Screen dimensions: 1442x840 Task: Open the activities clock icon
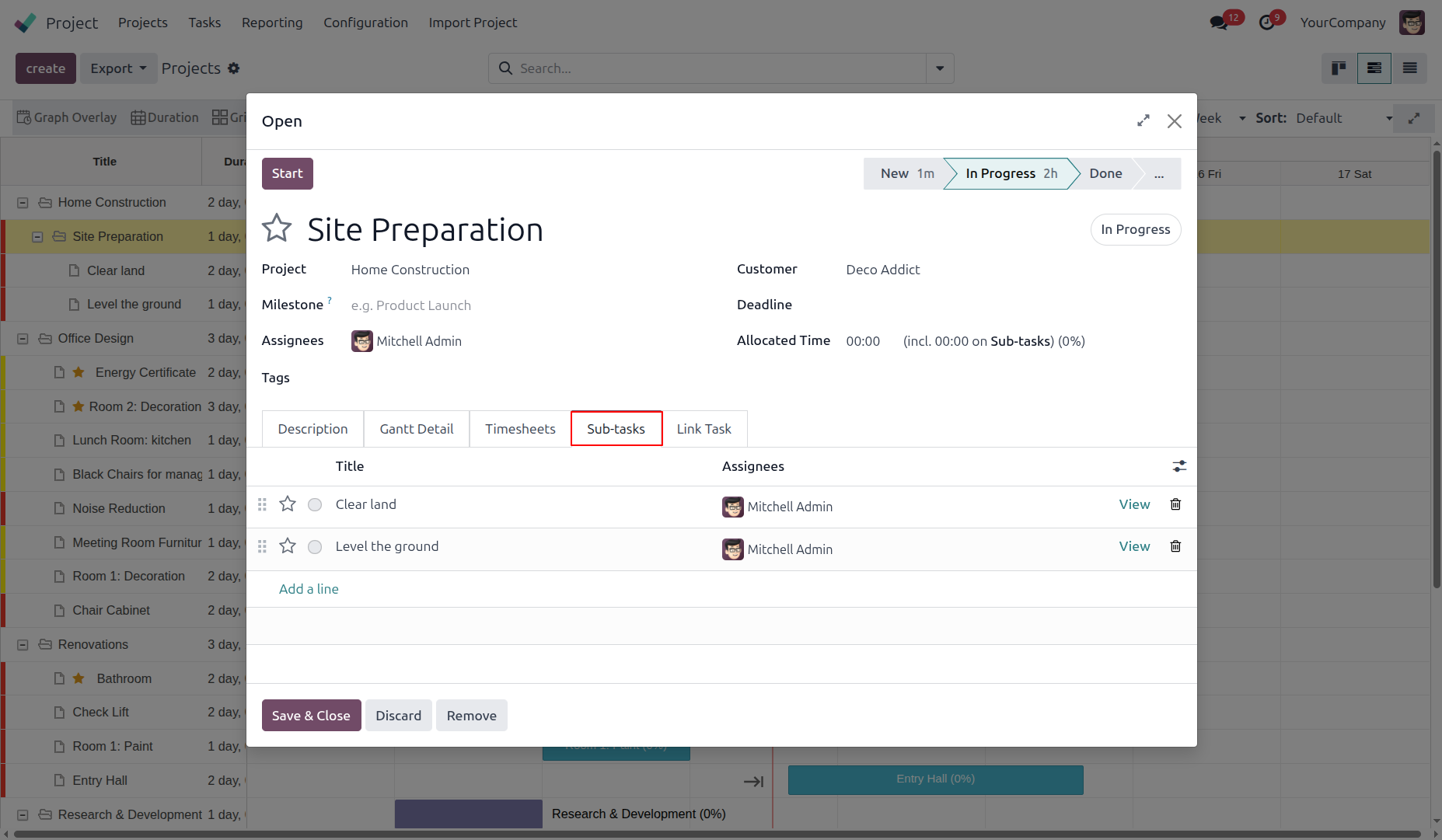[x=1267, y=23]
